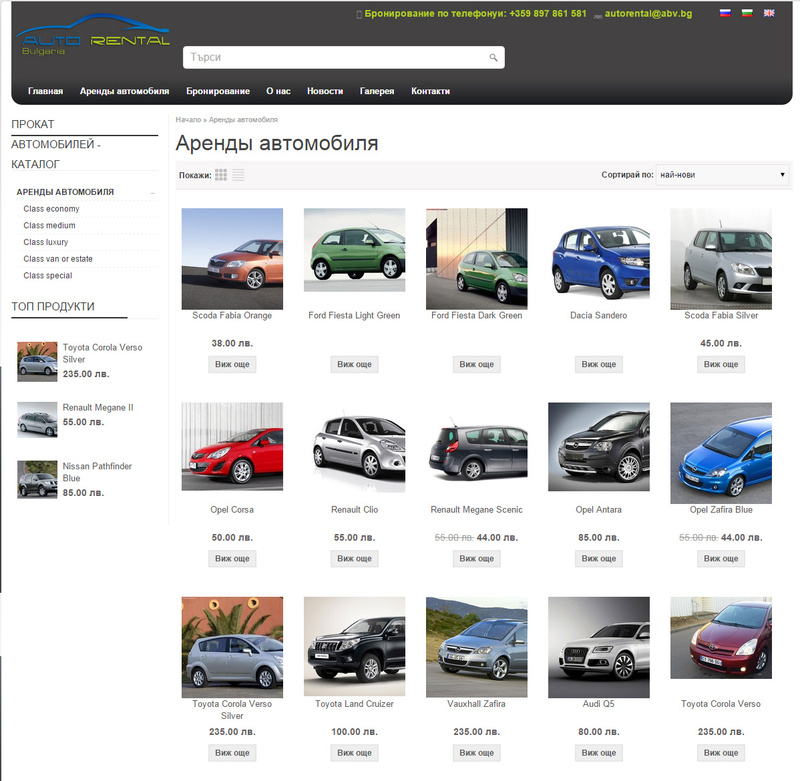The image size is (800, 781).
Task: Click the autorental@abv.bg email link
Action: pos(648,14)
